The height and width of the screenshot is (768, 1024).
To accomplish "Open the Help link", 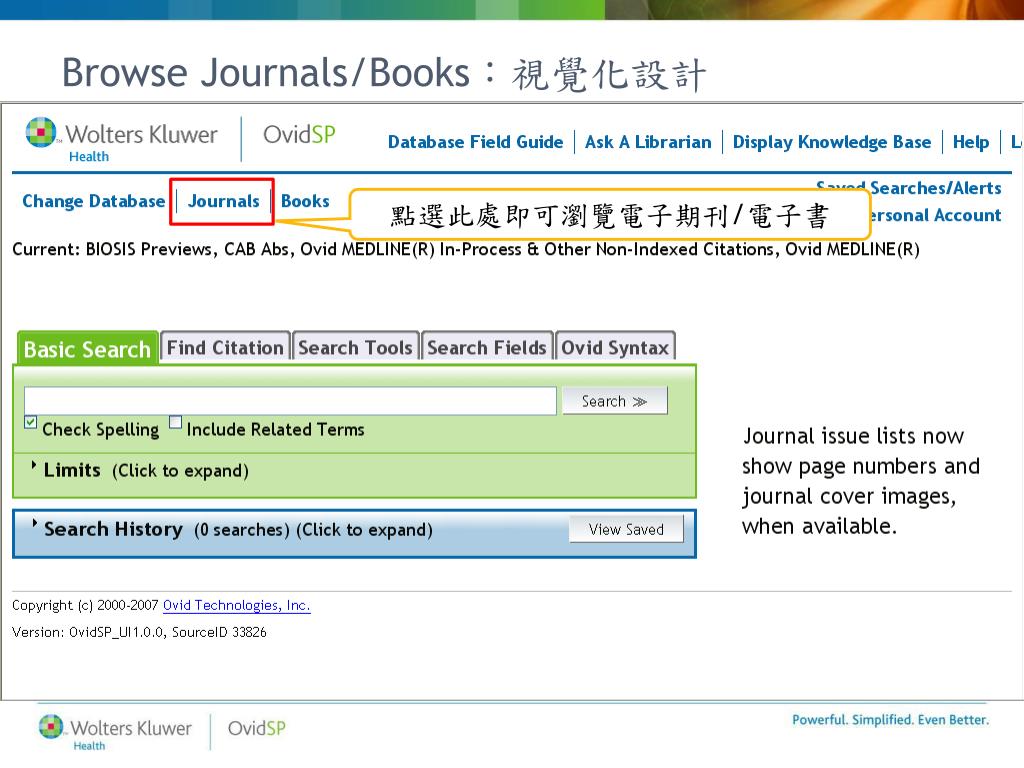I will (970, 142).
